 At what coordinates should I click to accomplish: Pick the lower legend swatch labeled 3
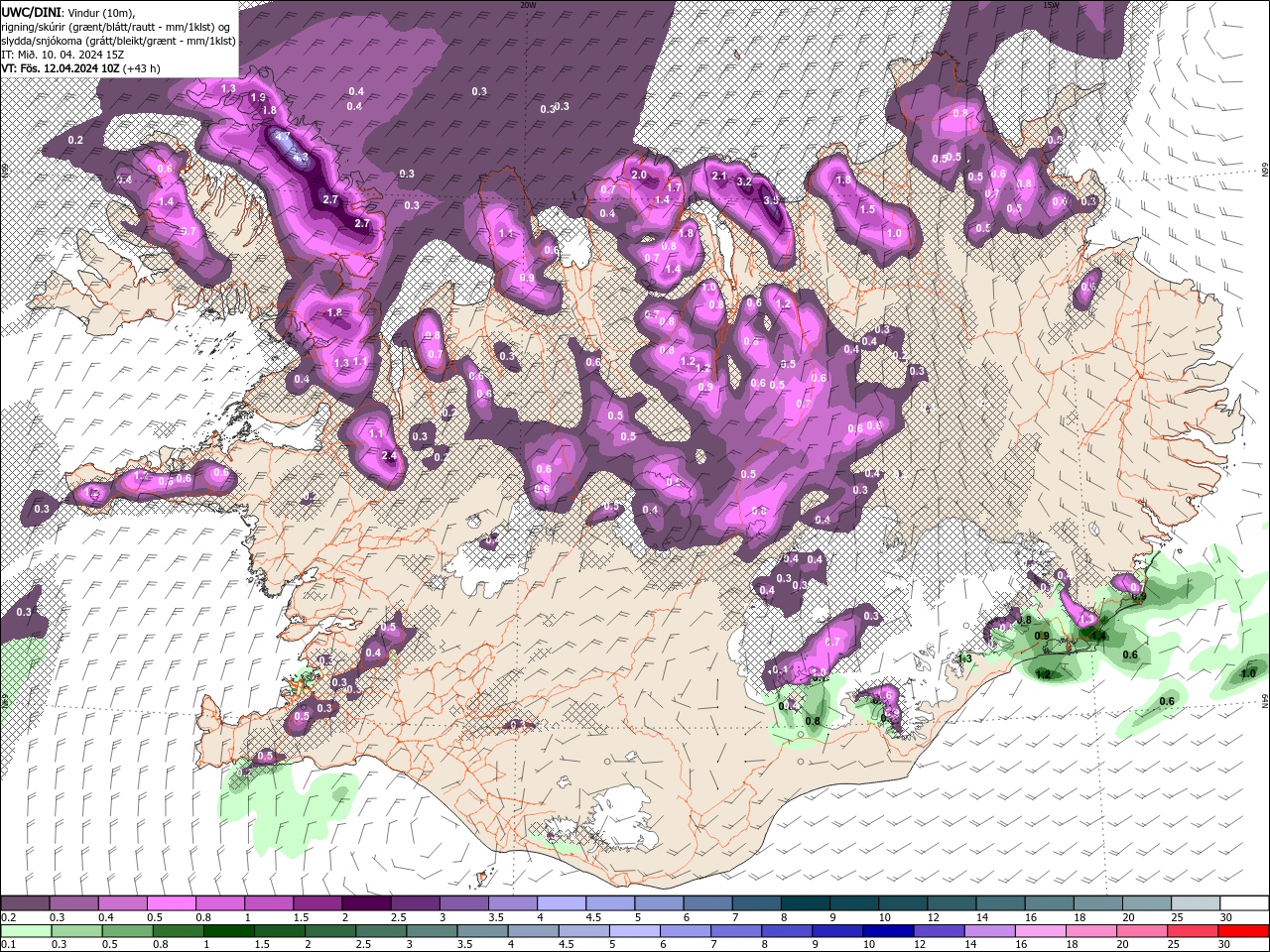(x=432, y=932)
